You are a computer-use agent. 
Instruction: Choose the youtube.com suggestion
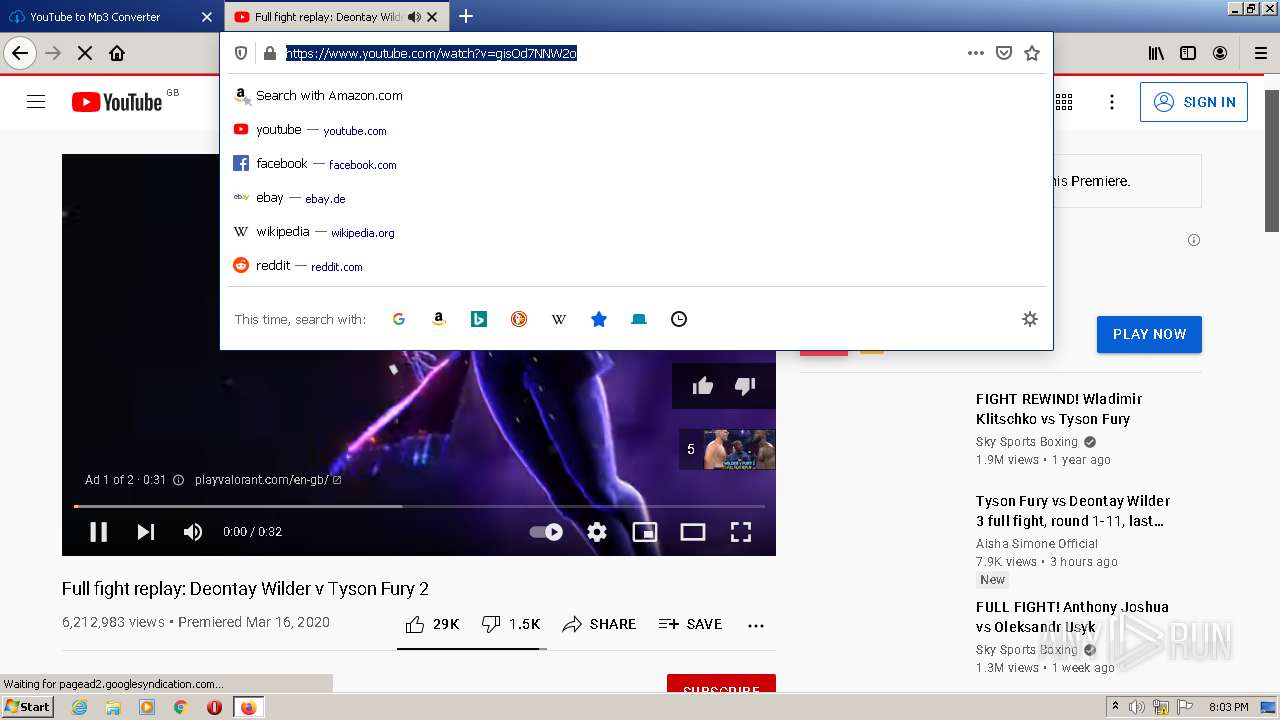pyautogui.click(x=636, y=130)
